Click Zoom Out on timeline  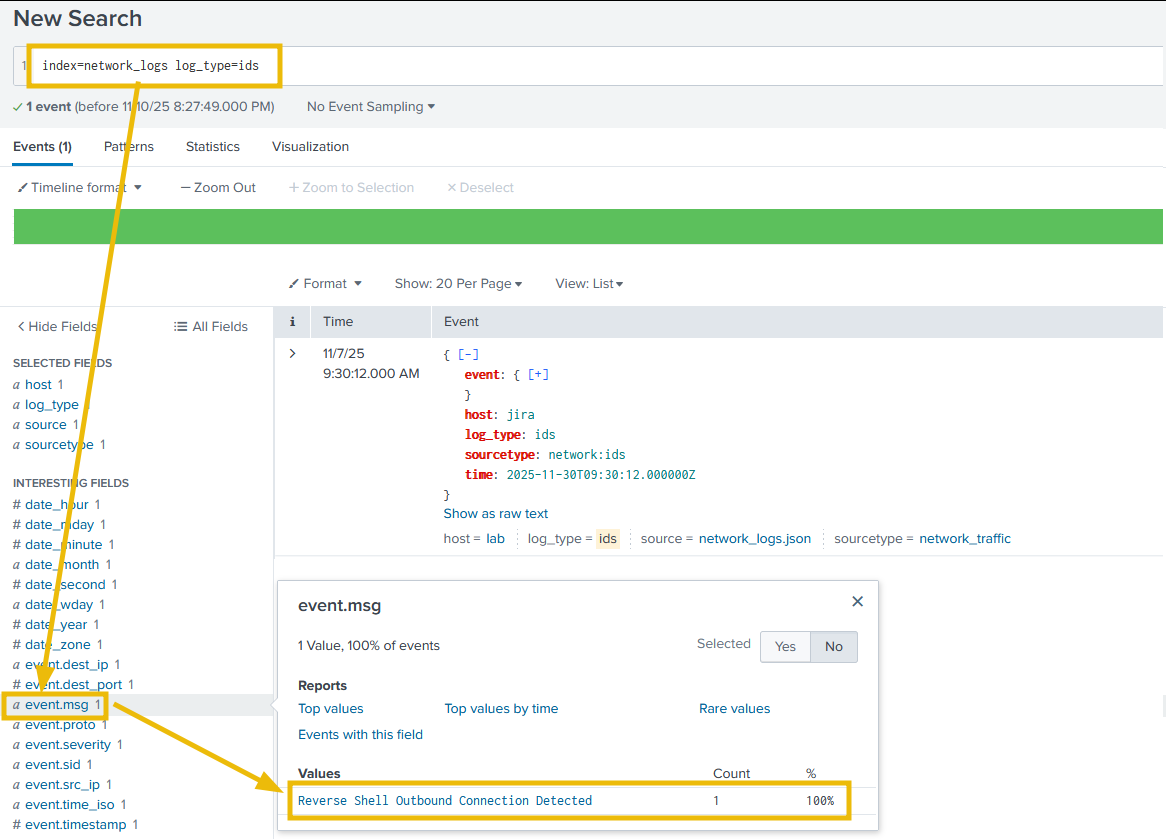[x=218, y=187]
